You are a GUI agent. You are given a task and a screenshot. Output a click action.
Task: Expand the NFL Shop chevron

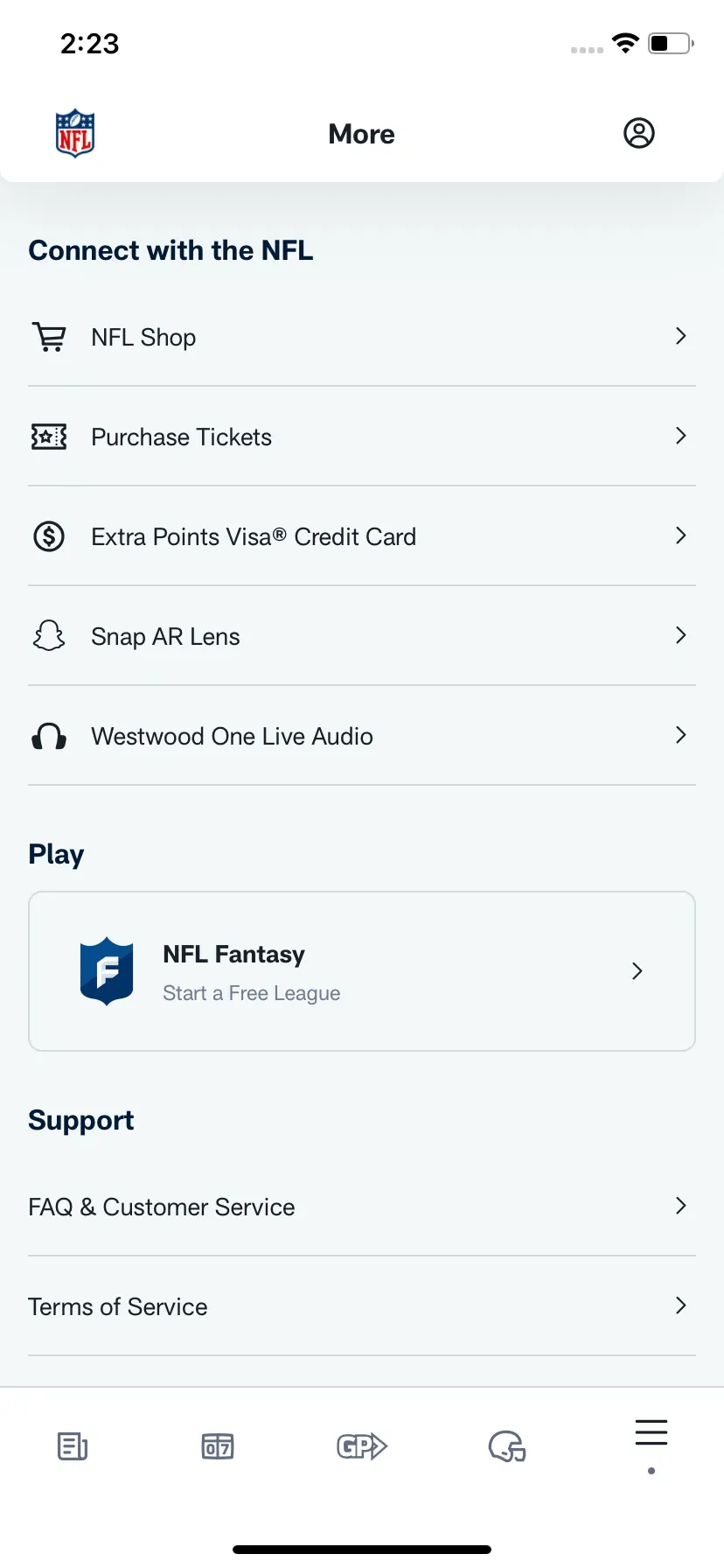[681, 336]
